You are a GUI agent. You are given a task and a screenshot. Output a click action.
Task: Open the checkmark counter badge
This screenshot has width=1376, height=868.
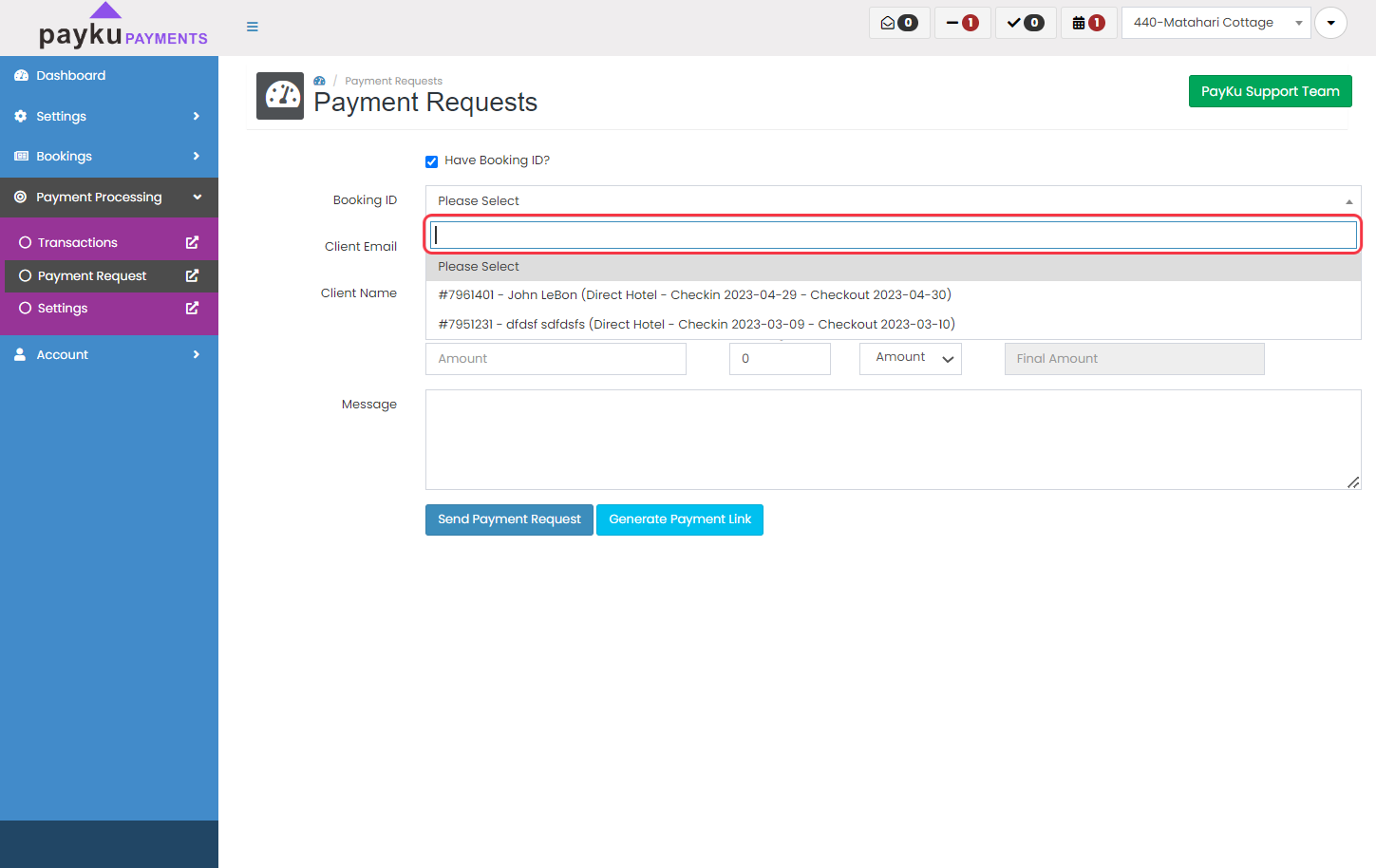point(1026,23)
